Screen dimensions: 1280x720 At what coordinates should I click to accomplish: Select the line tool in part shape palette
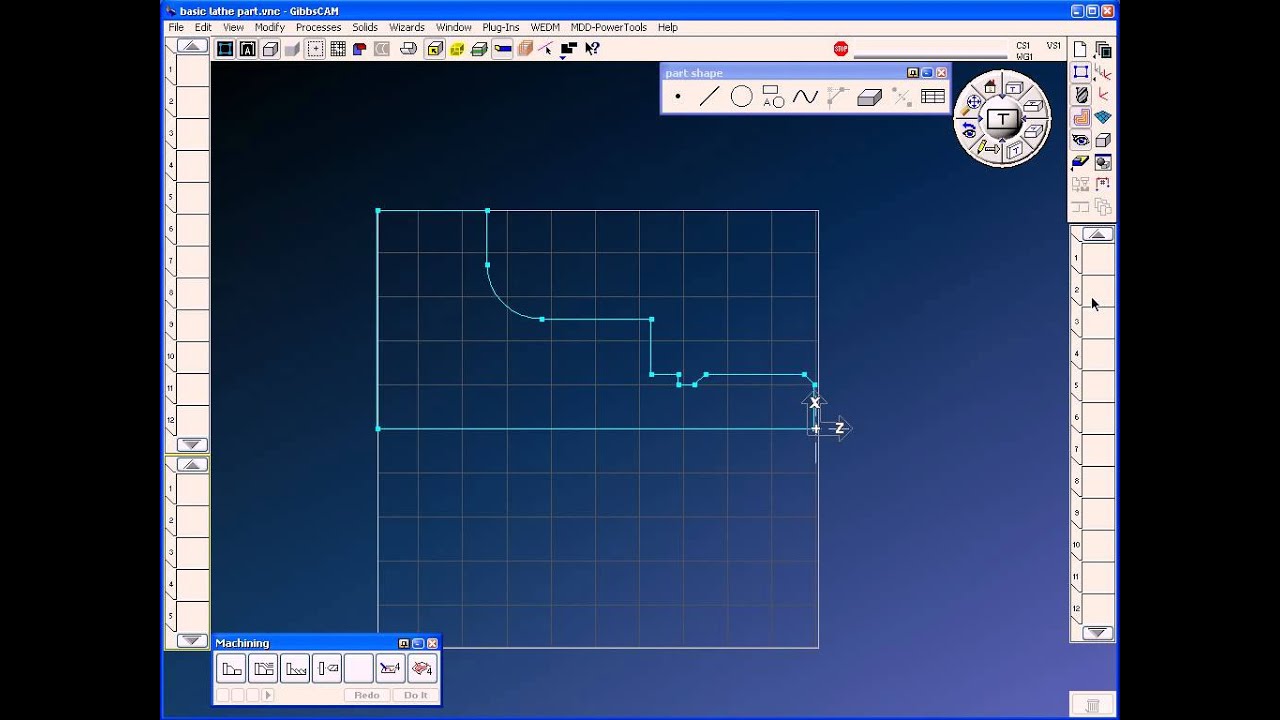click(709, 97)
